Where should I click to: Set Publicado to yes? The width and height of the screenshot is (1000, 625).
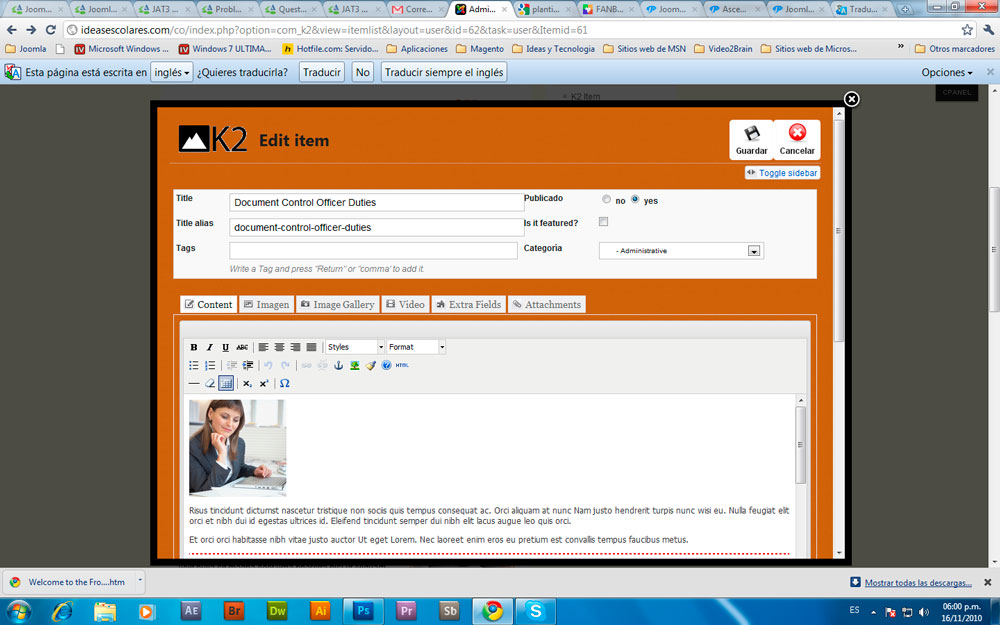tap(635, 200)
